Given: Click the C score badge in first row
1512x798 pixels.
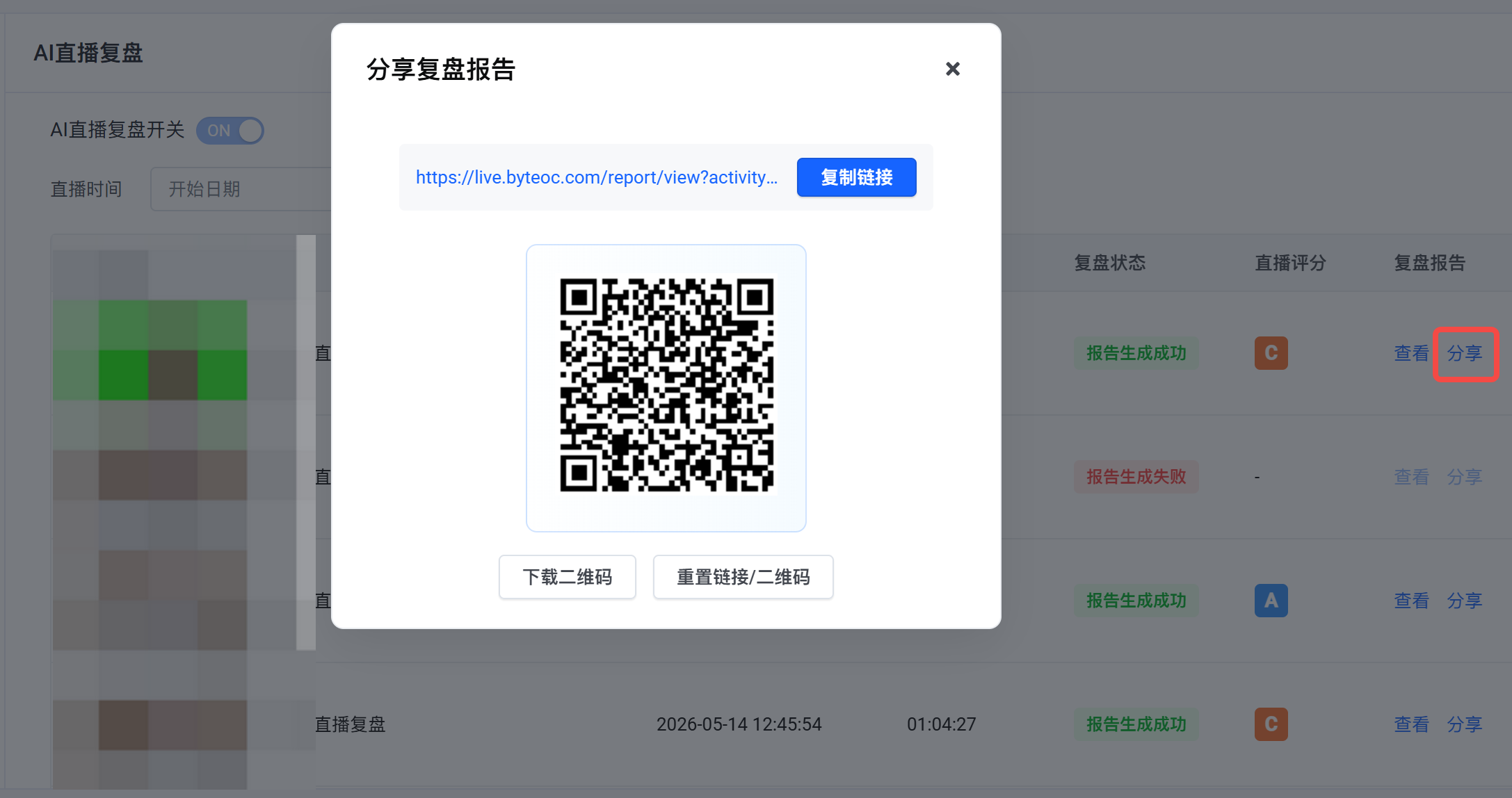Looking at the screenshot, I should coord(1271,353).
